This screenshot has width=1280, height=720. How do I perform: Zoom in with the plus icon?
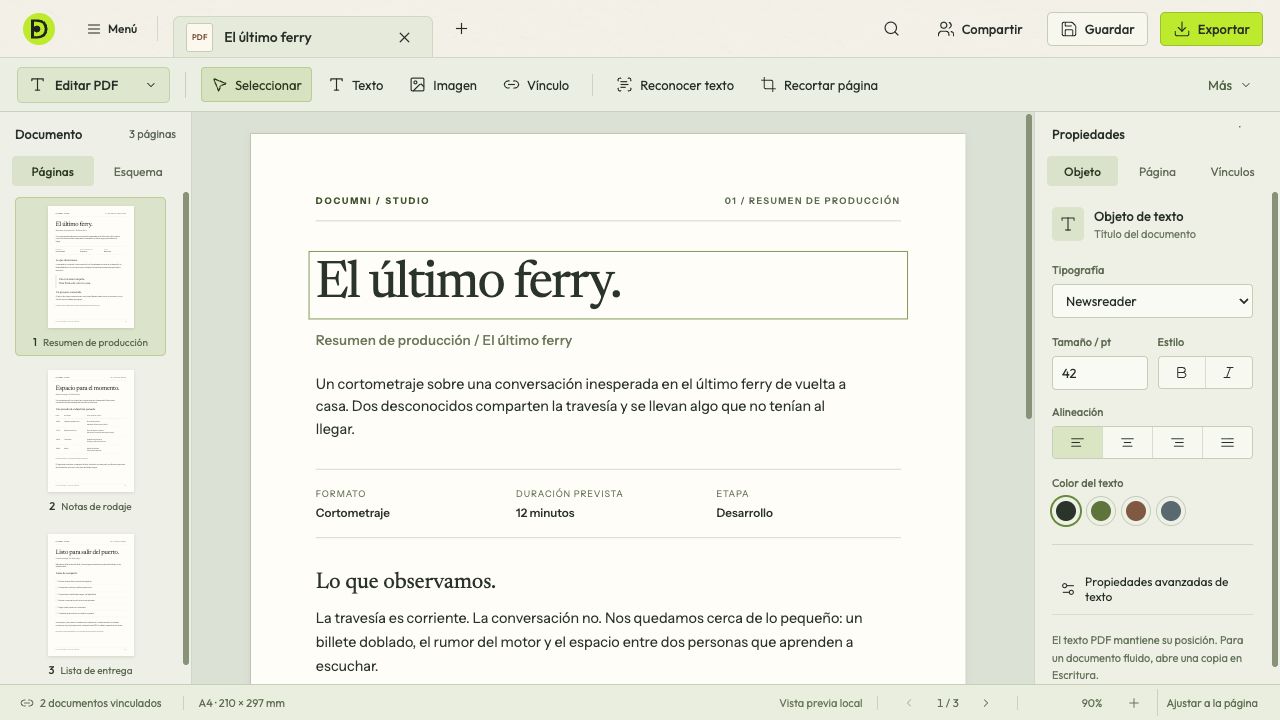(x=1133, y=703)
